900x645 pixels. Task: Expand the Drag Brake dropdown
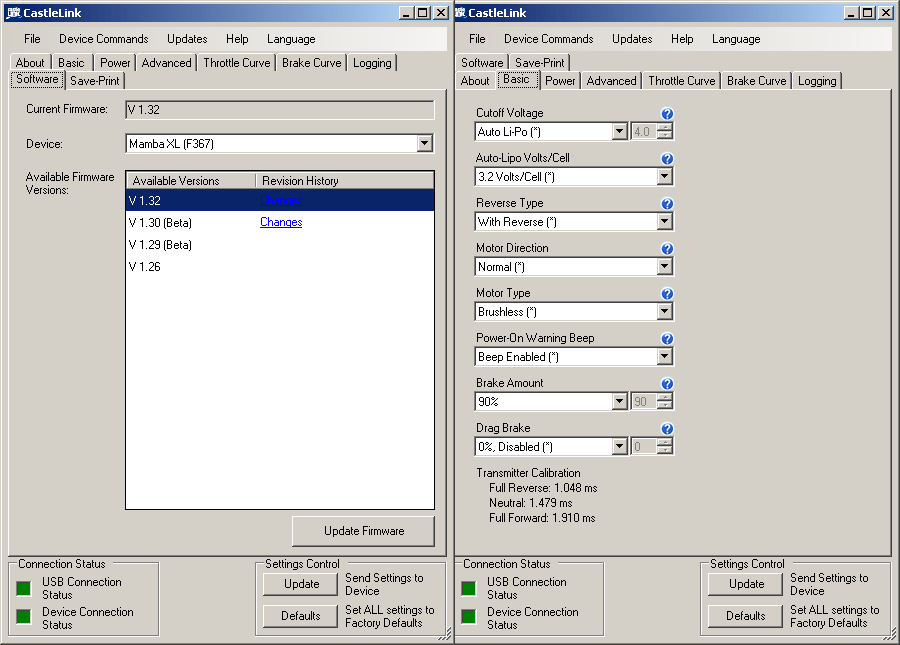tap(619, 446)
